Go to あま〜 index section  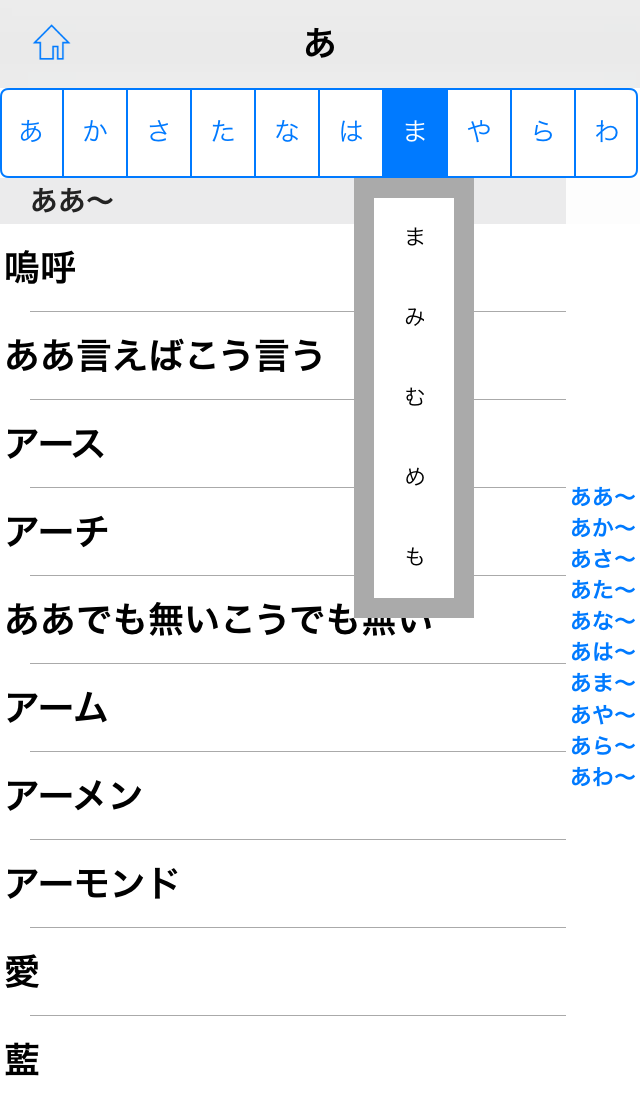tap(603, 683)
